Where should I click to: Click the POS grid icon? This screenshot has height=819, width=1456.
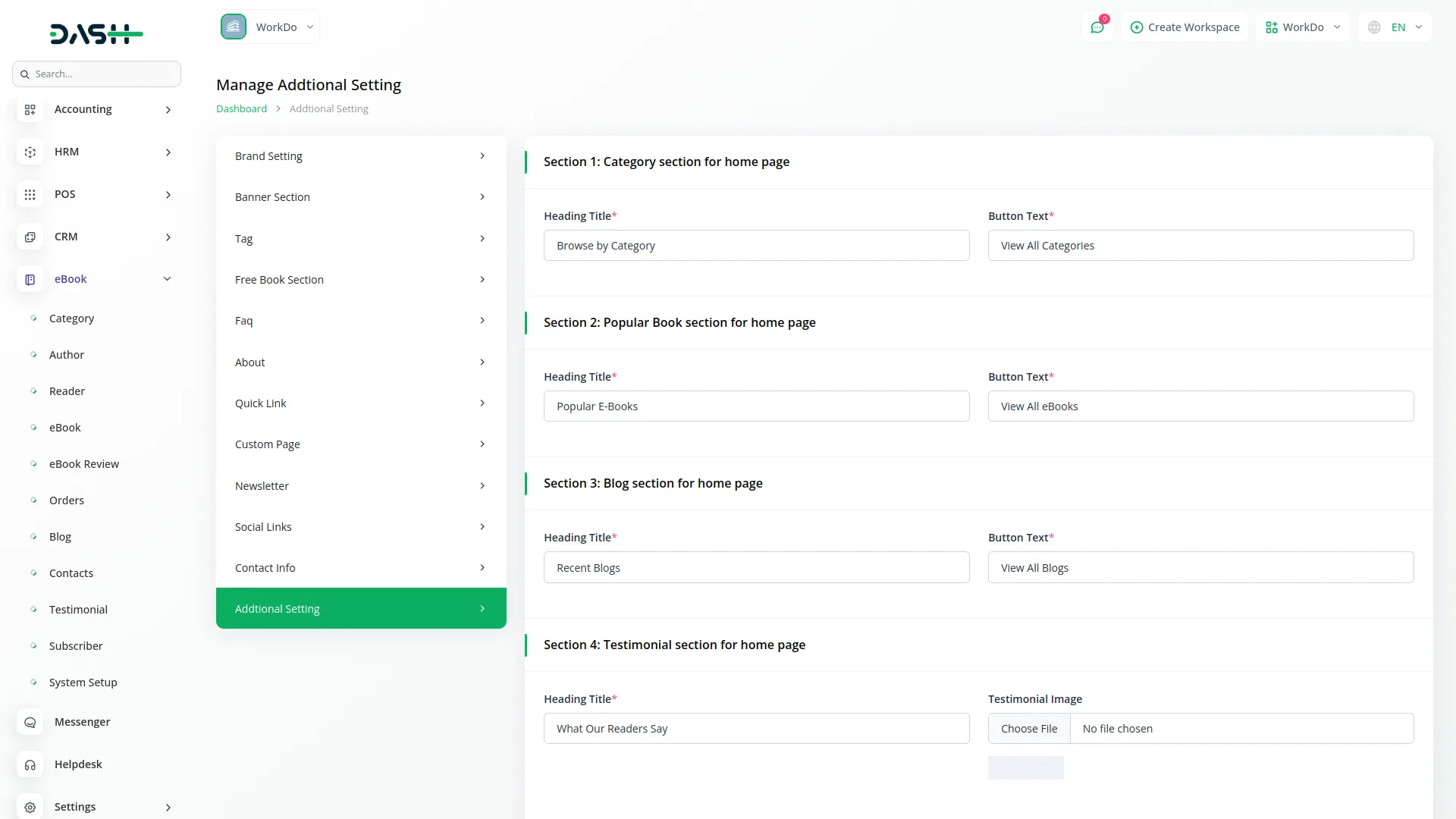[30, 195]
